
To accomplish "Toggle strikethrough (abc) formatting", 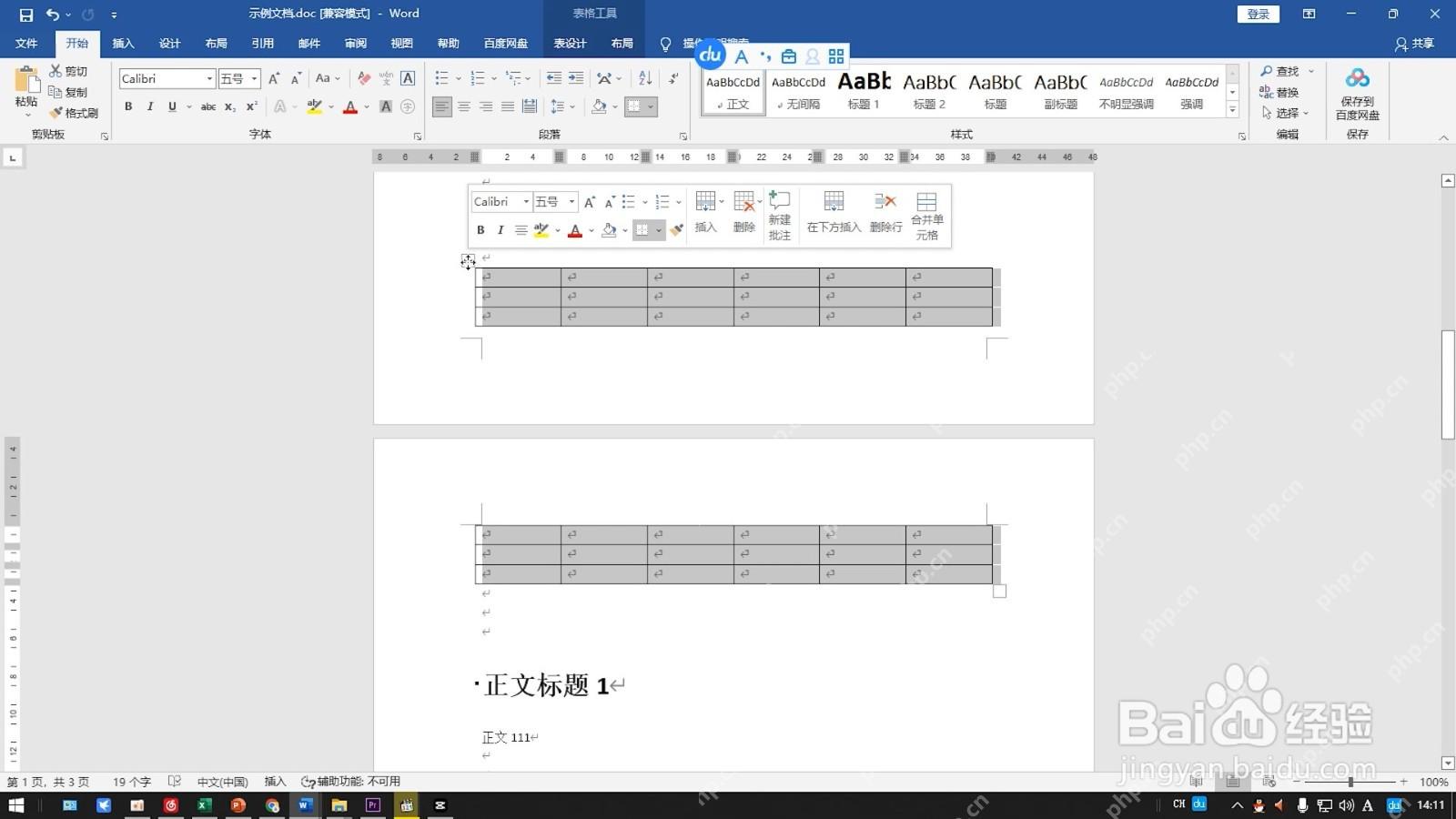I will 208,106.
